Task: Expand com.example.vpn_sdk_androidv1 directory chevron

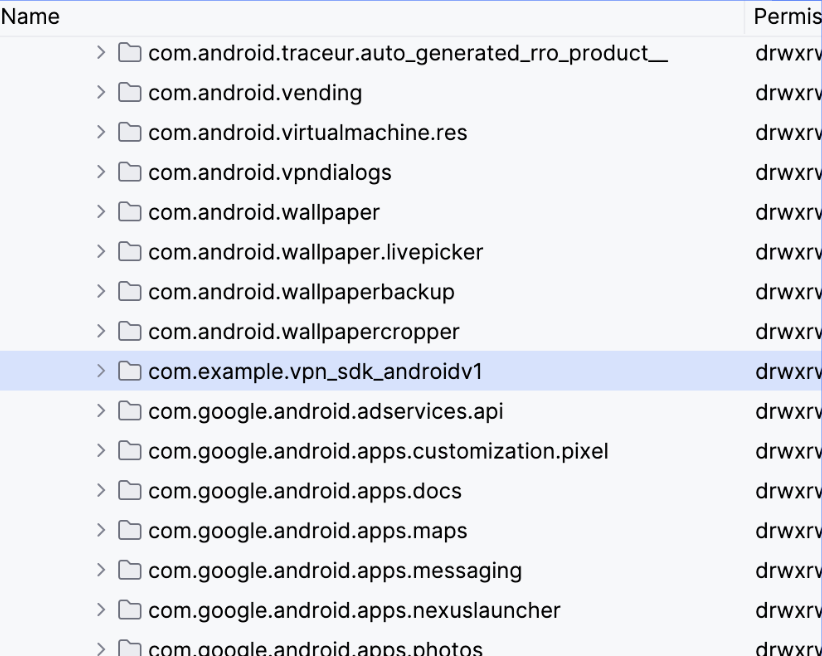Action: 100,371
